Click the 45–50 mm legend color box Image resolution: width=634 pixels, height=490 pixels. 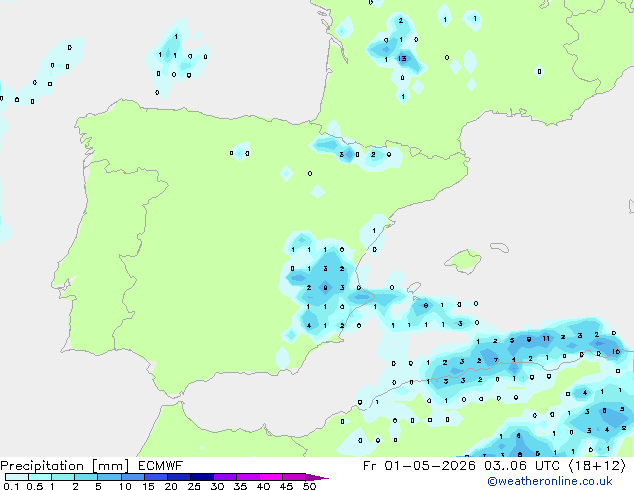tap(294, 477)
